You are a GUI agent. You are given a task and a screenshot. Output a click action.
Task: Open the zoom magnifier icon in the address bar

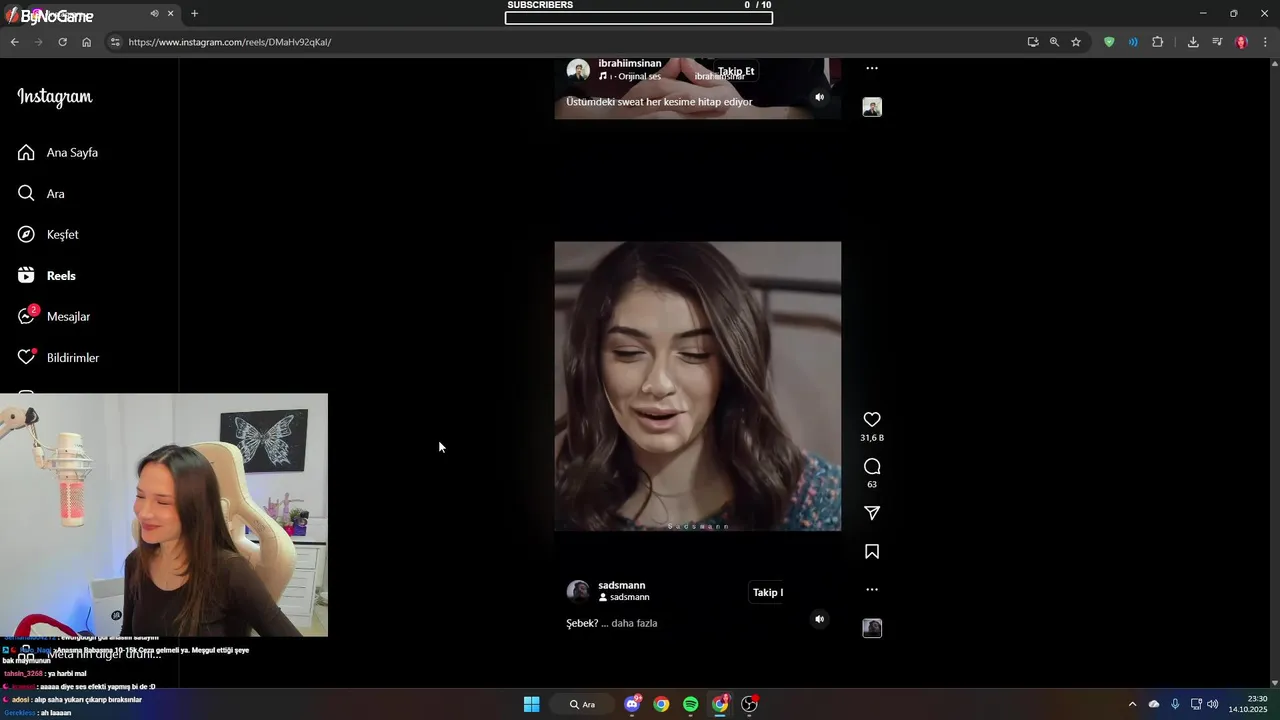click(1054, 42)
